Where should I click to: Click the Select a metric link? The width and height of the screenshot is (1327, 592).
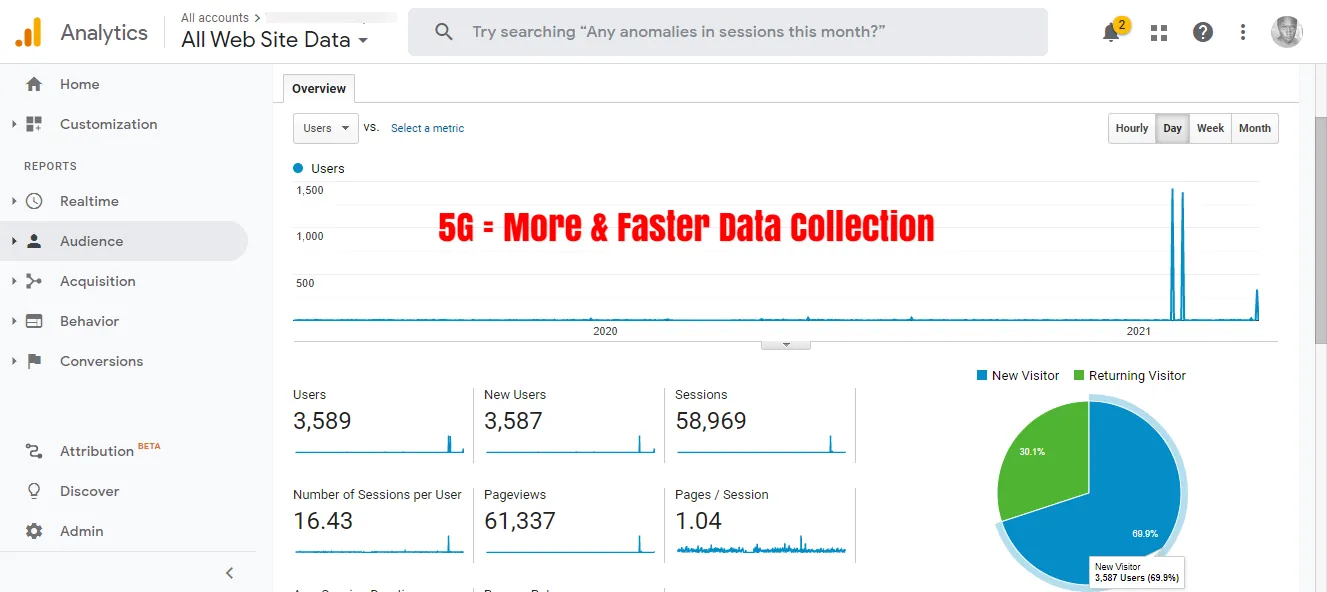(427, 128)
